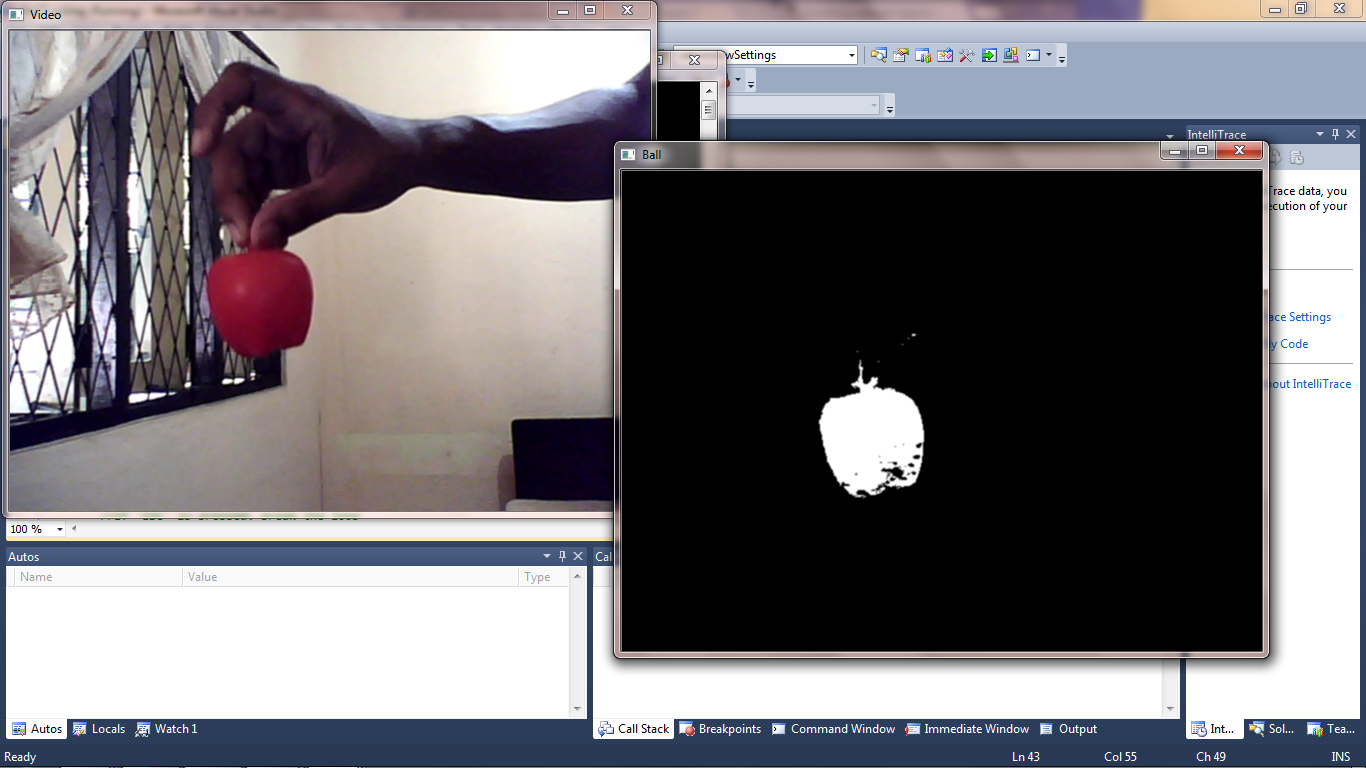Expand arrow beside Command Window toolbar icon

(x=1049, y=55)
